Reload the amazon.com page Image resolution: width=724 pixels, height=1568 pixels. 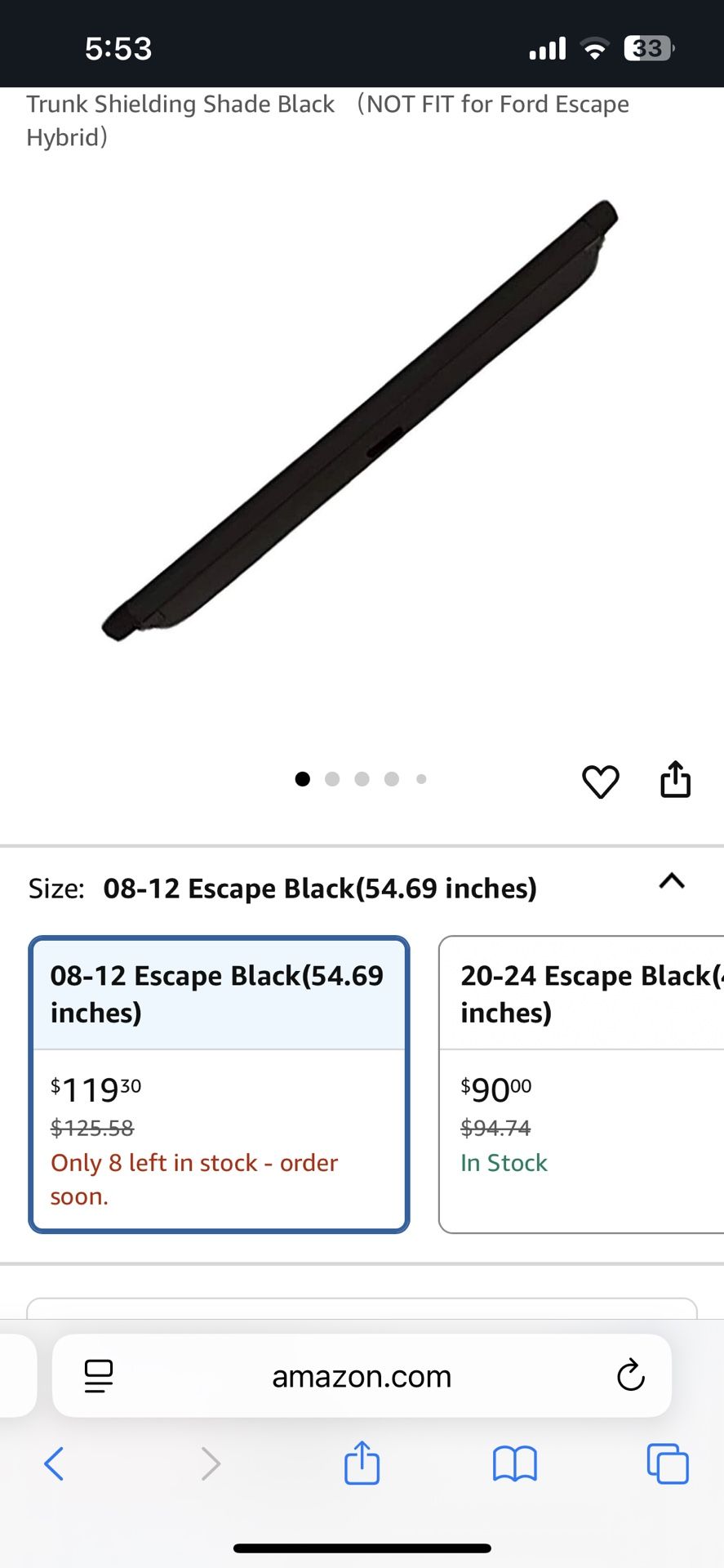click(x=630, y=1376)
